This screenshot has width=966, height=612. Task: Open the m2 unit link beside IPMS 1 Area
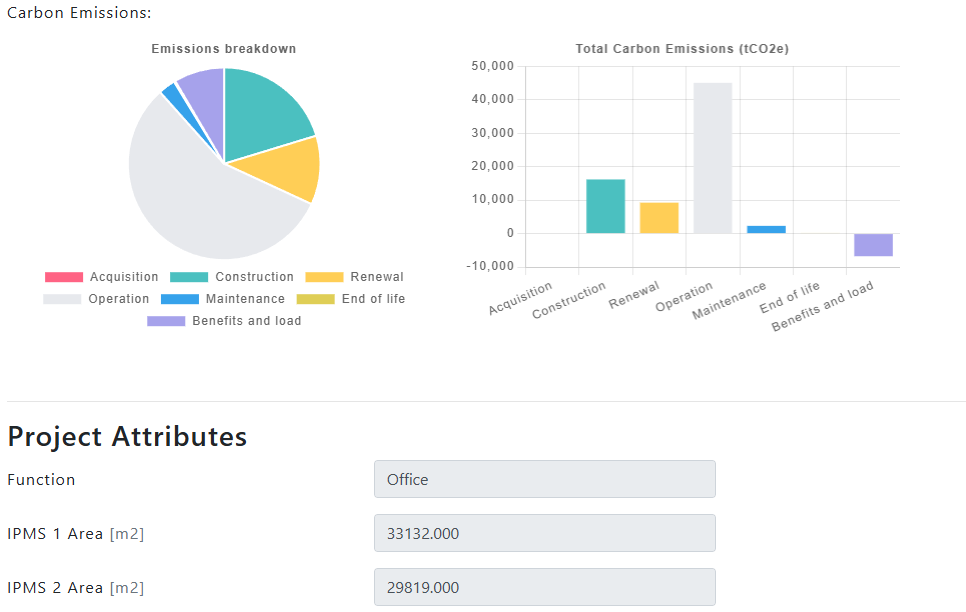[x=125, y=533]
